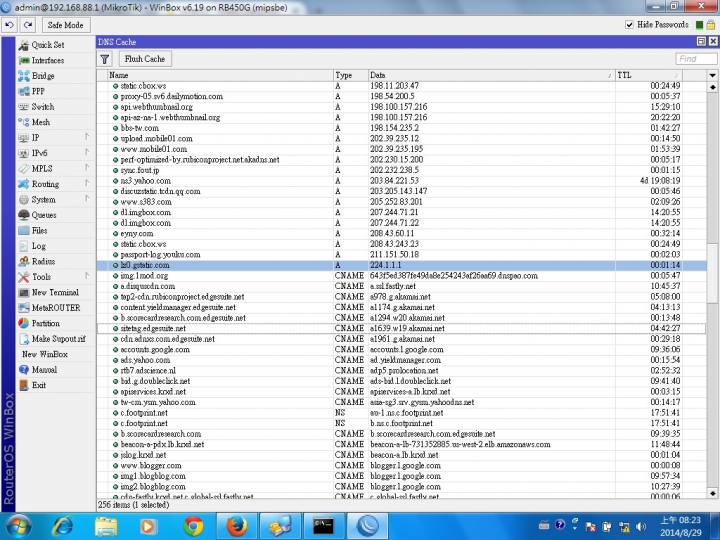720x540 pixels.
Task: Switch to Firefox on taskbar
Action: (236, 526)
